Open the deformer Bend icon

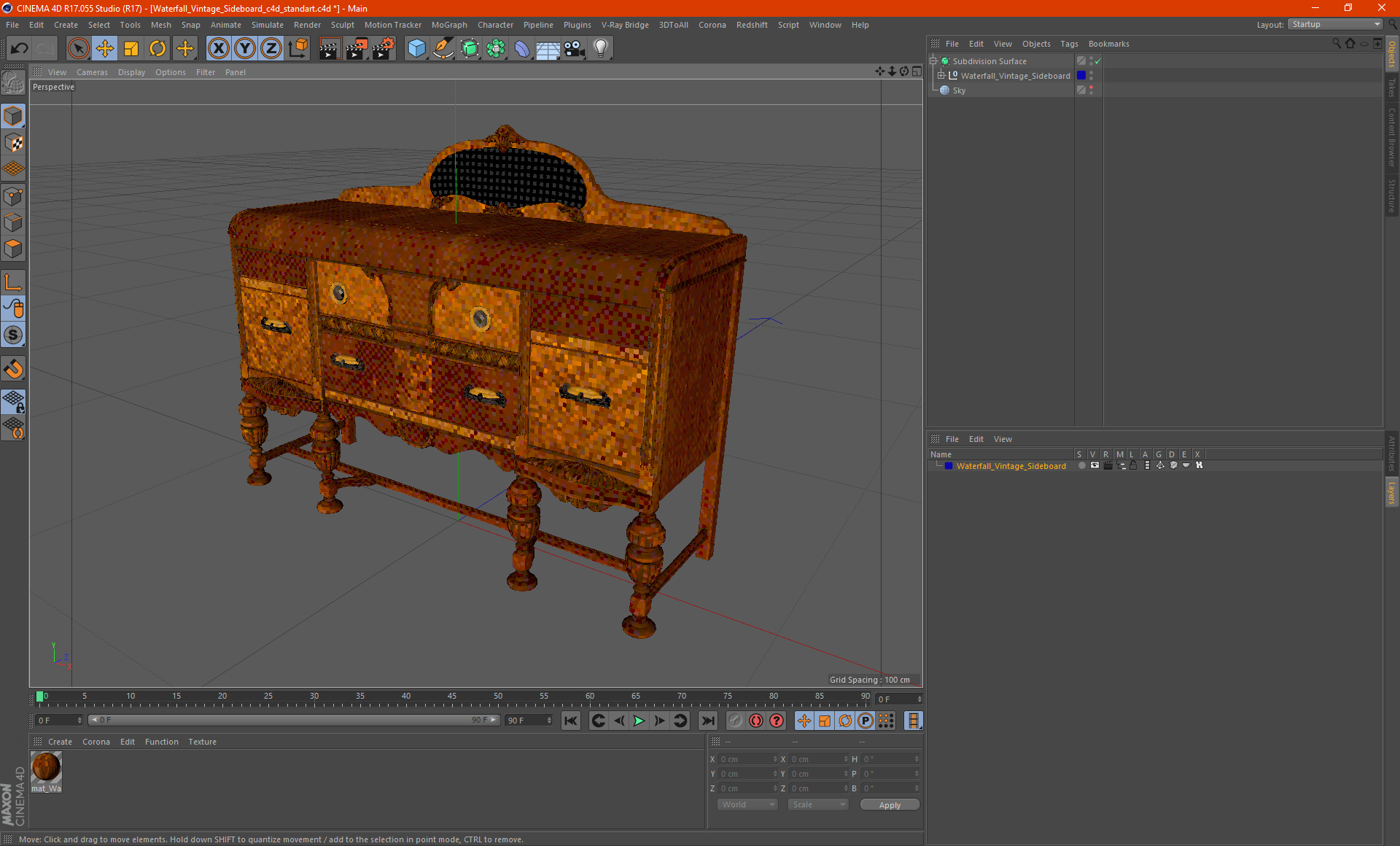click(x=522, y=49)
